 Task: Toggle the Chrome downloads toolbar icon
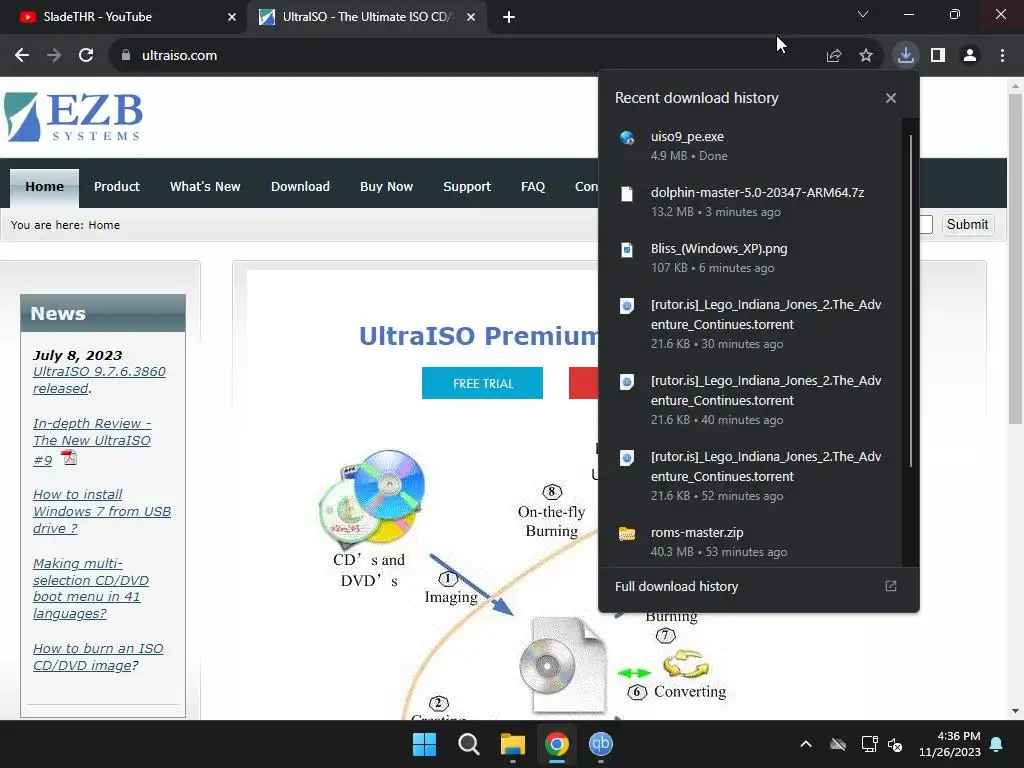click(906, 55)
